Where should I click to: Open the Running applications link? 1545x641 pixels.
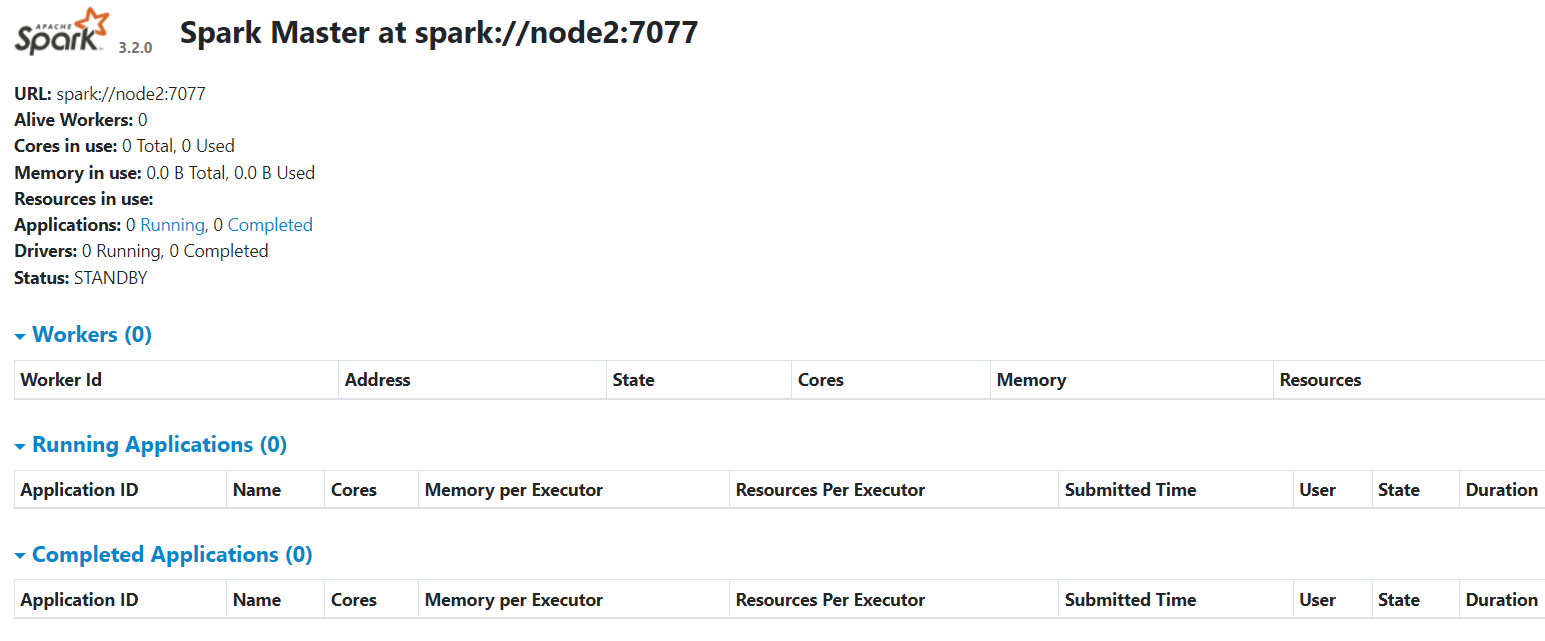[172, 225]
